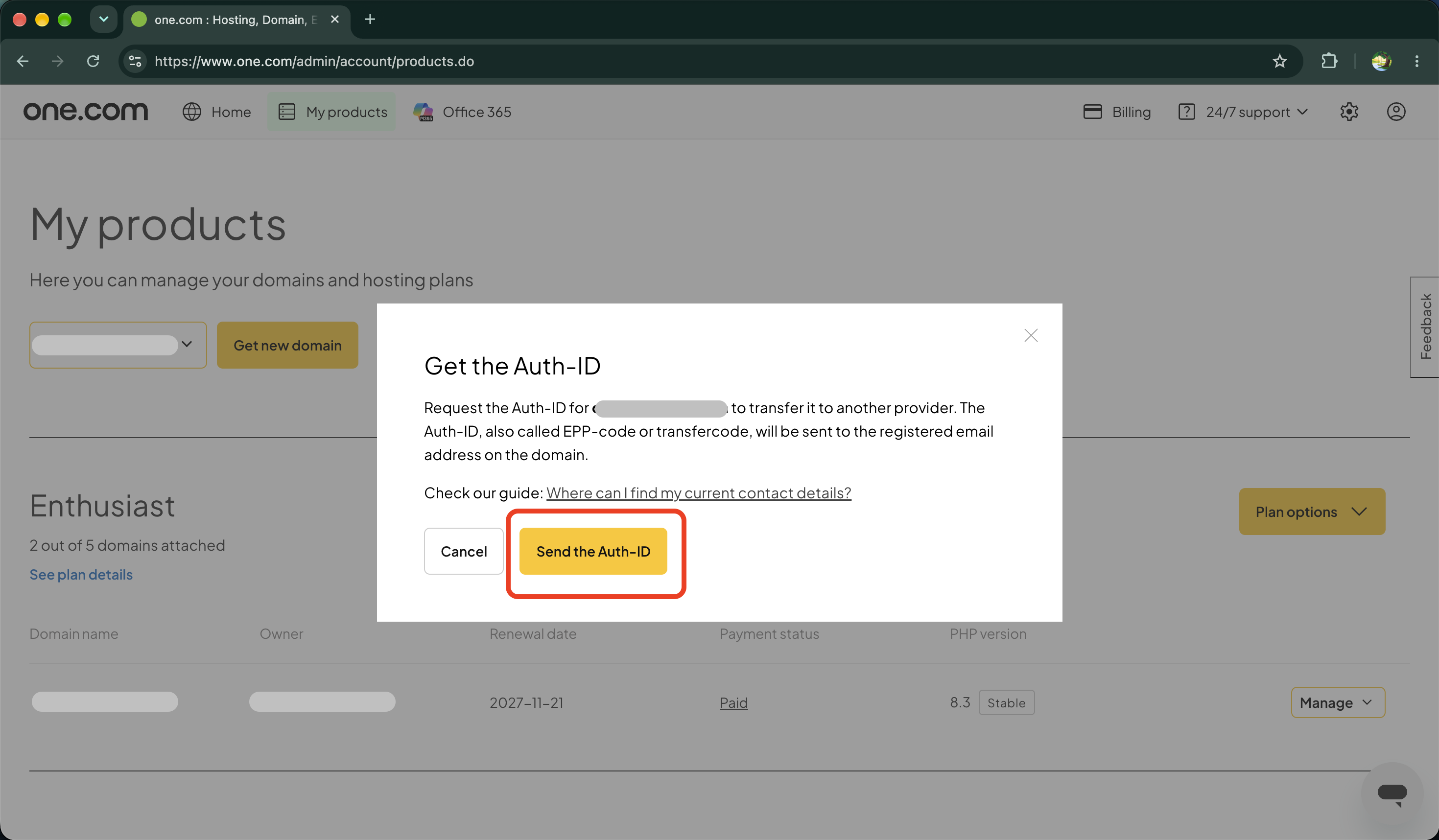Expand Plan options dropdown

[1312, 512]
